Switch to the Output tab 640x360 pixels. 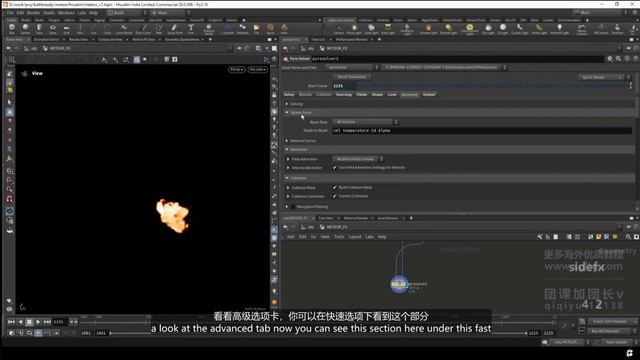(x=429, y=95)
